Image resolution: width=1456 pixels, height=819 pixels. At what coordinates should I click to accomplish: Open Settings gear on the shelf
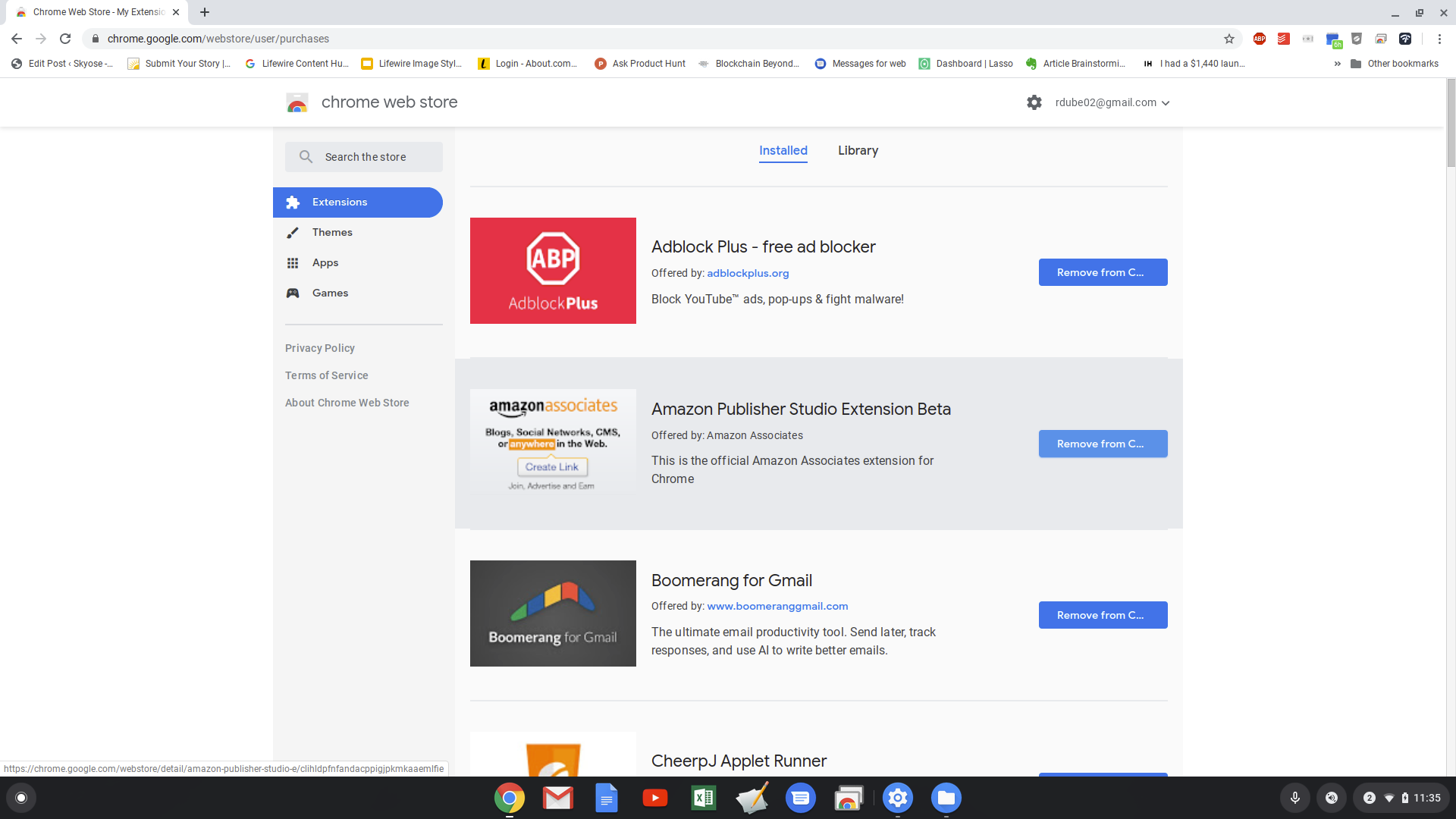click(x=898, y=798)
